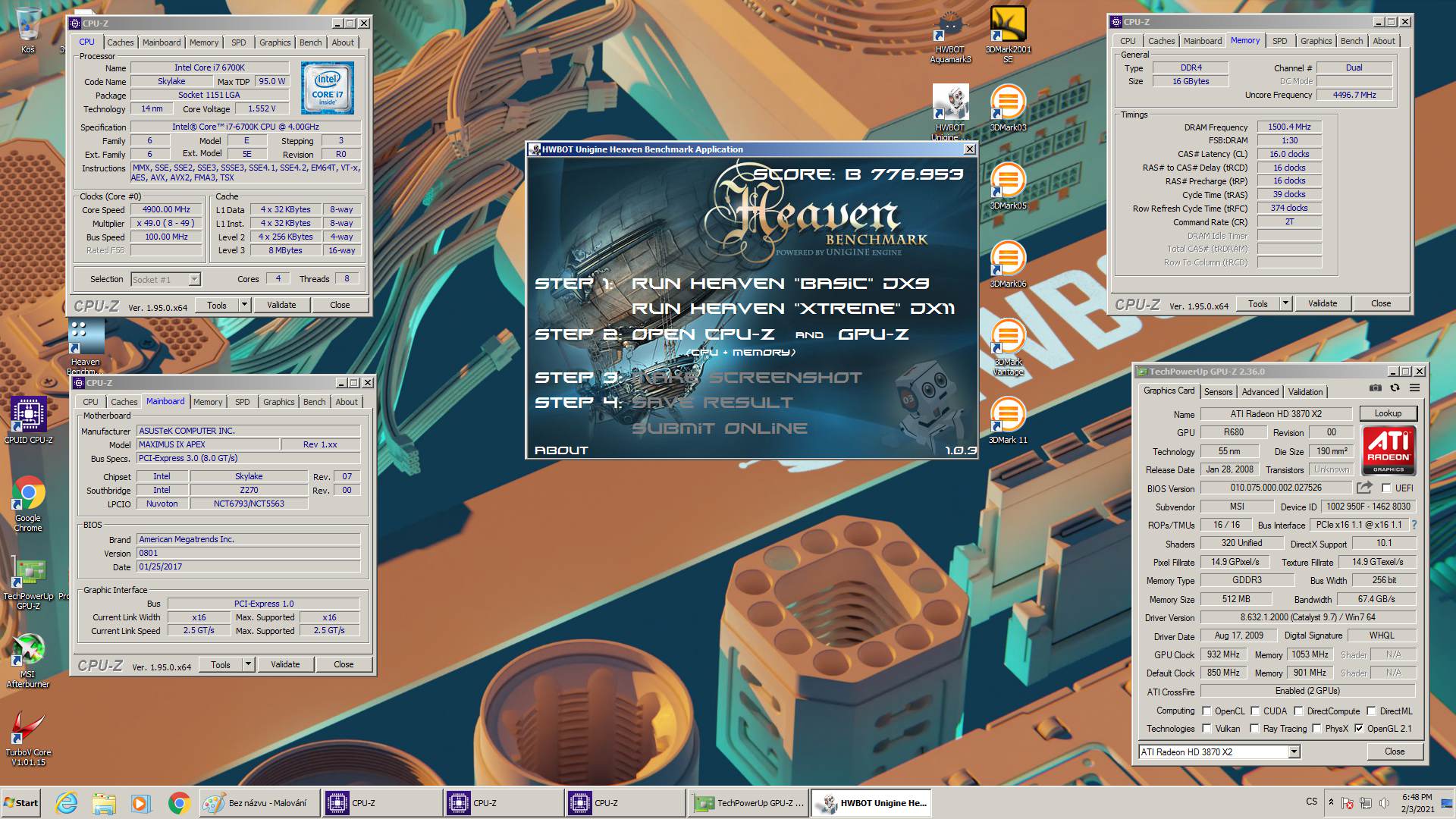Open Advanced tab in GPU-Z
This screenshot has width=1456, height=819.
(1260, 392)
